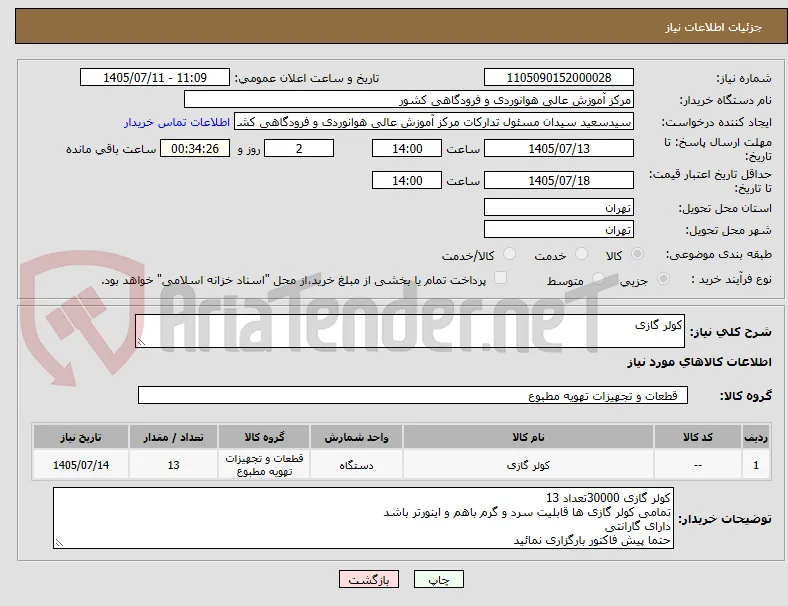Click the remaining days field showing 2
Screen dimensions: 788x606
click(x=299, y=149)
